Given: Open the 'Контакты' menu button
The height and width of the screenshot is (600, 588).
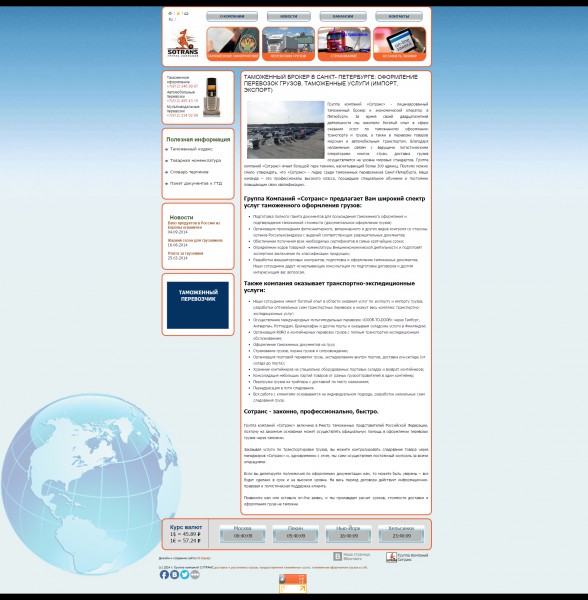Looking at the screenshot, I should (399, 16).
